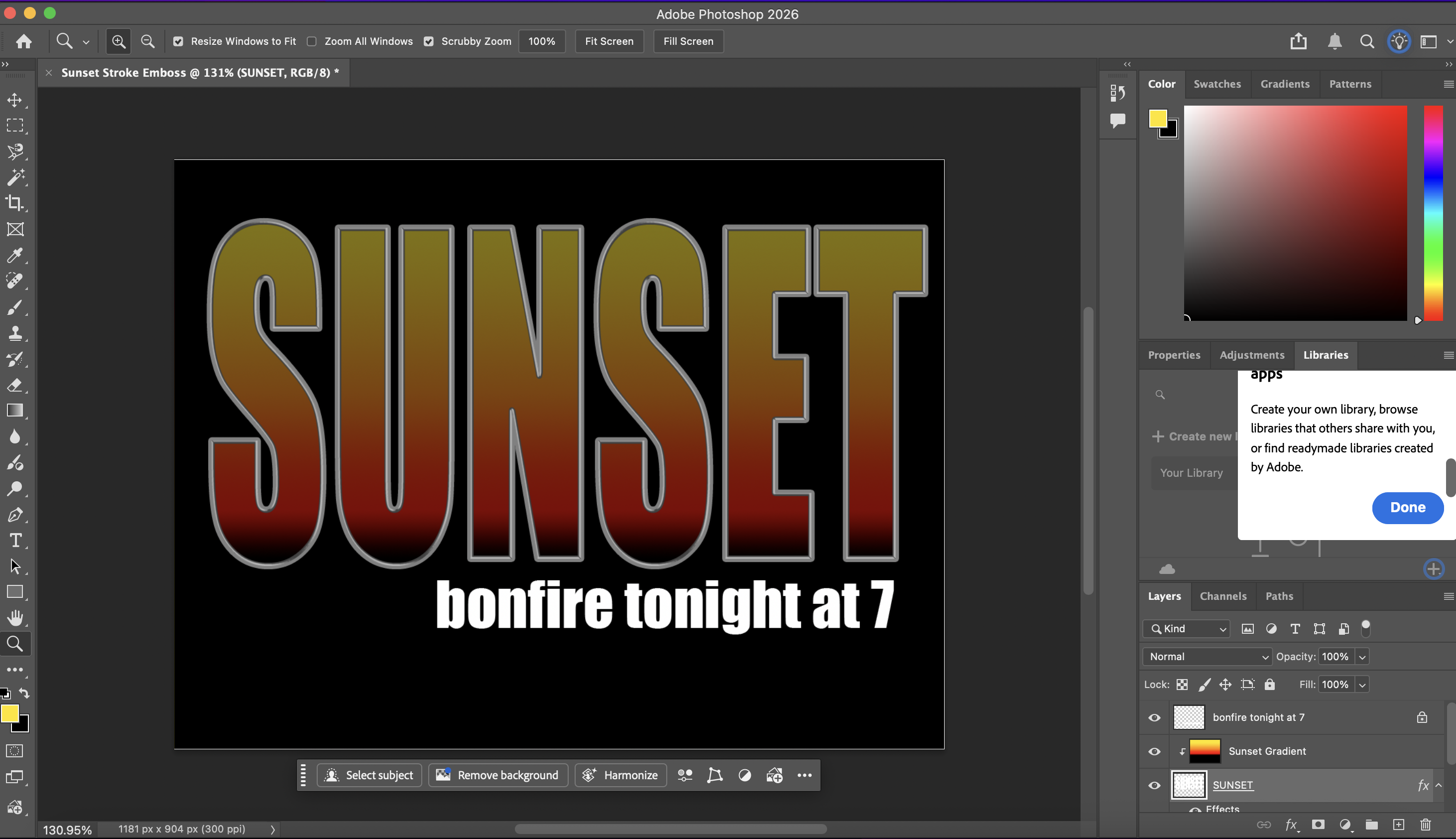The image size is (1456, 839).
Task: Select the Horizontal Type tool
Action: click(15, 541)
